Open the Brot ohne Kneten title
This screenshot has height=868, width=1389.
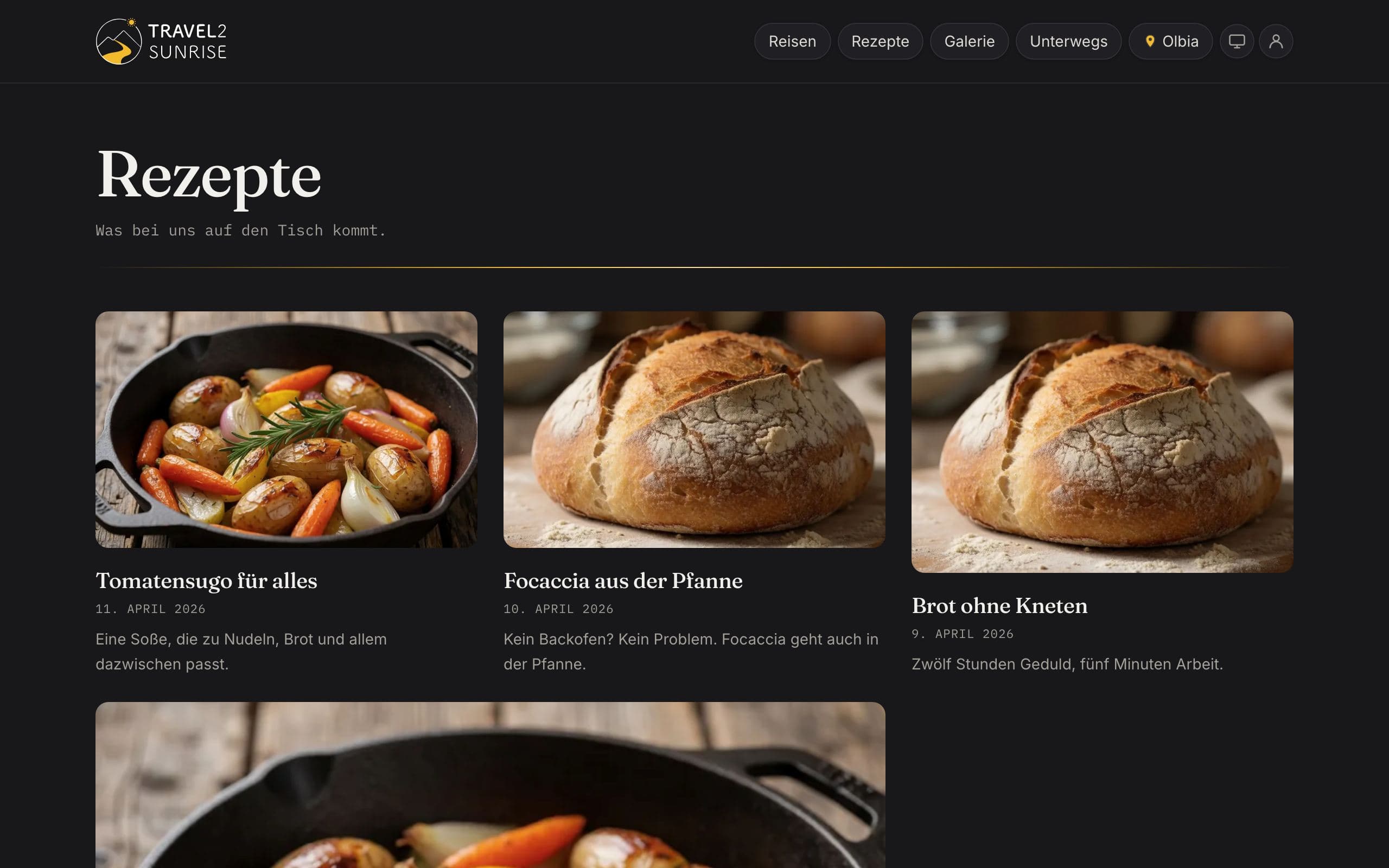pos(999,605)
